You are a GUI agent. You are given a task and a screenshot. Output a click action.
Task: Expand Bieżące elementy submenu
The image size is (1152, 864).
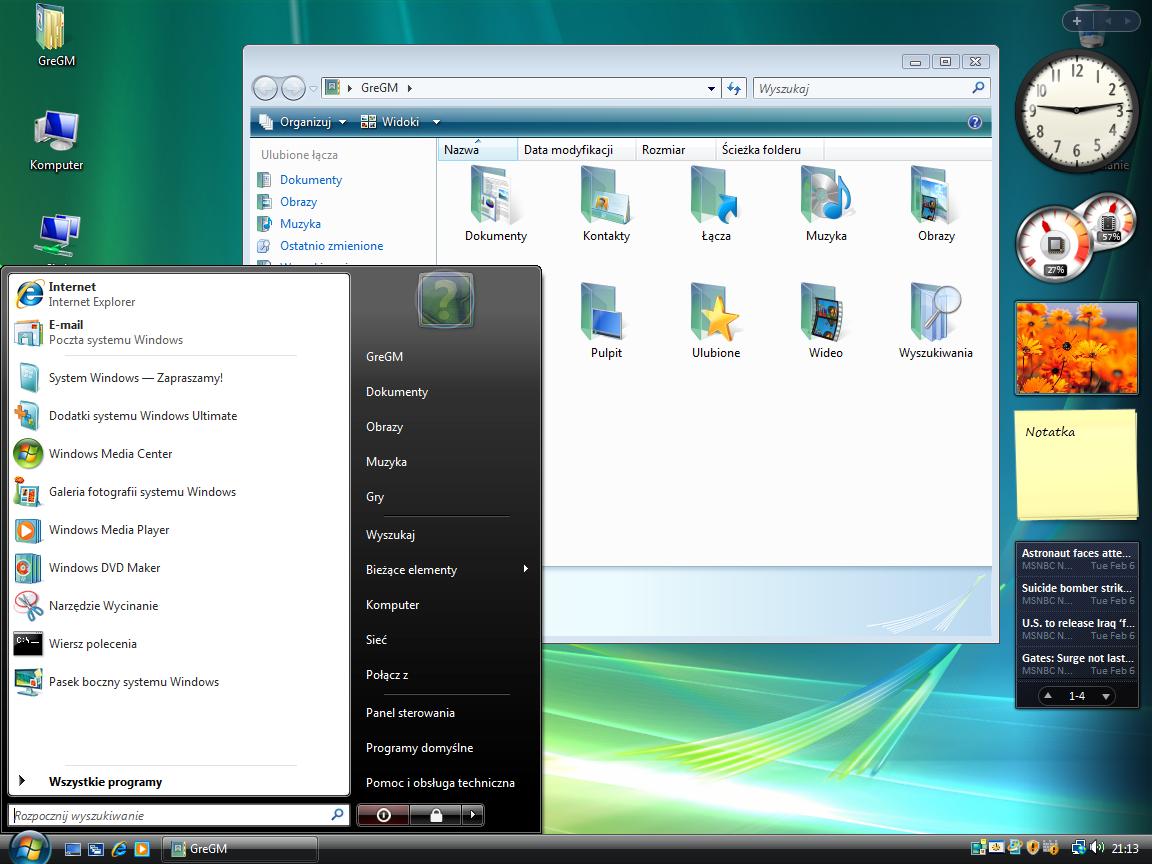tap(446, 569)
